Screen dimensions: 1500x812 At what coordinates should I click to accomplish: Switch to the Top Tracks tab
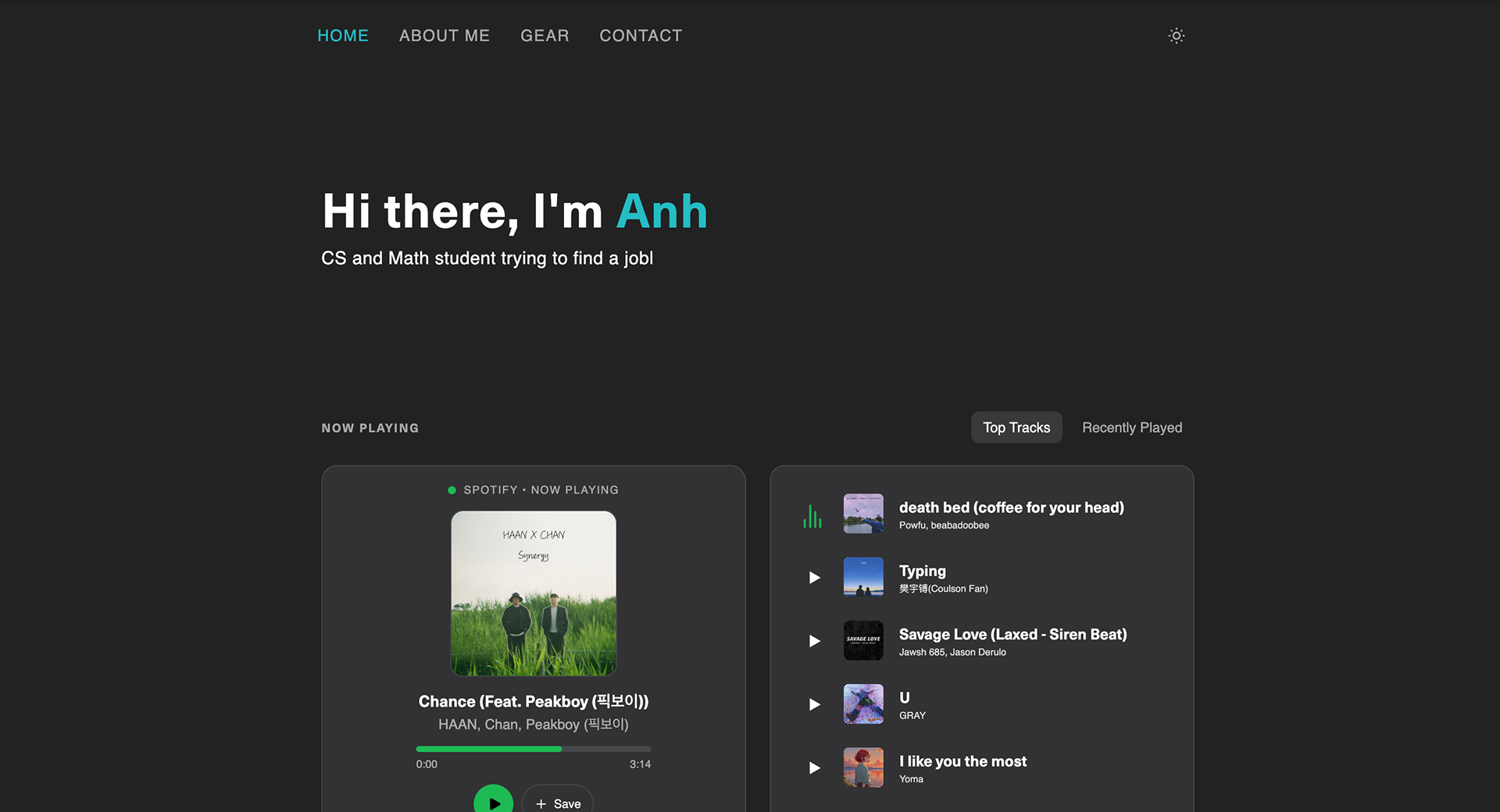[x=1016, y=428]
